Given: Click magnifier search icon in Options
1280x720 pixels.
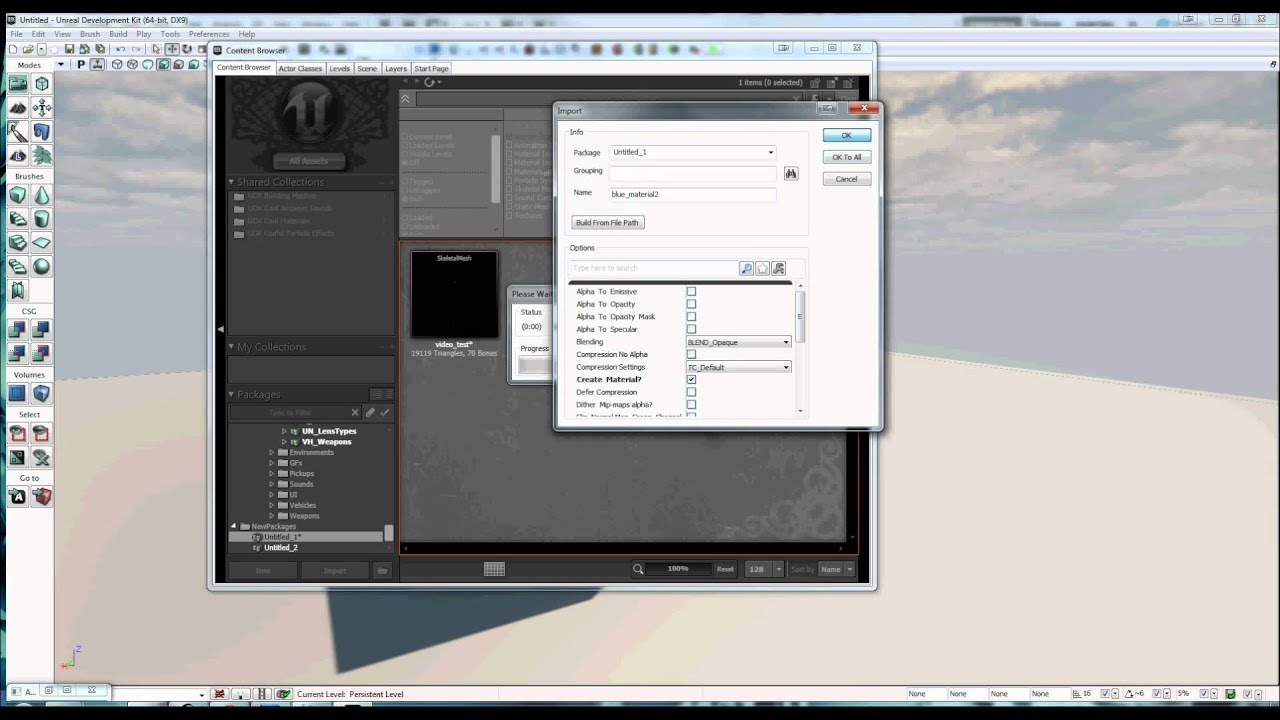Looking at the screenshot, I should (746, 268).
